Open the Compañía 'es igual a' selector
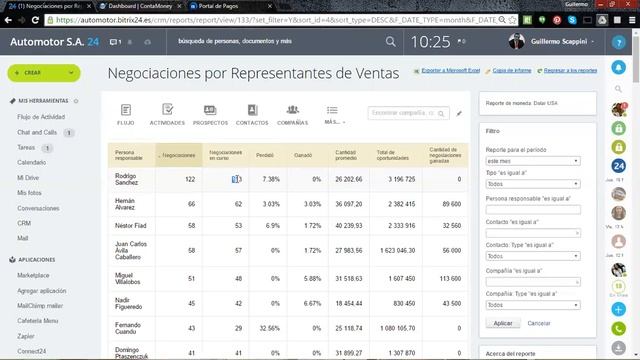 [x=533, y=282]
